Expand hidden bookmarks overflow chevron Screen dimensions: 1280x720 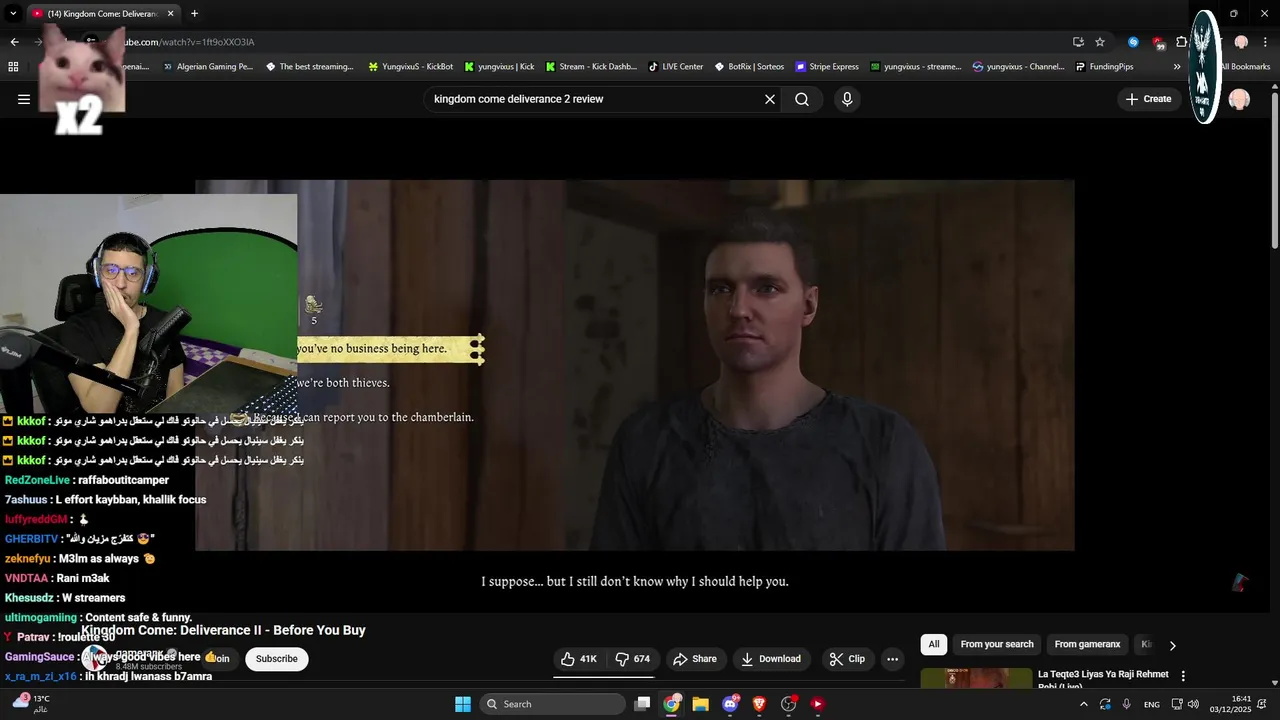tap(1177, 67)
